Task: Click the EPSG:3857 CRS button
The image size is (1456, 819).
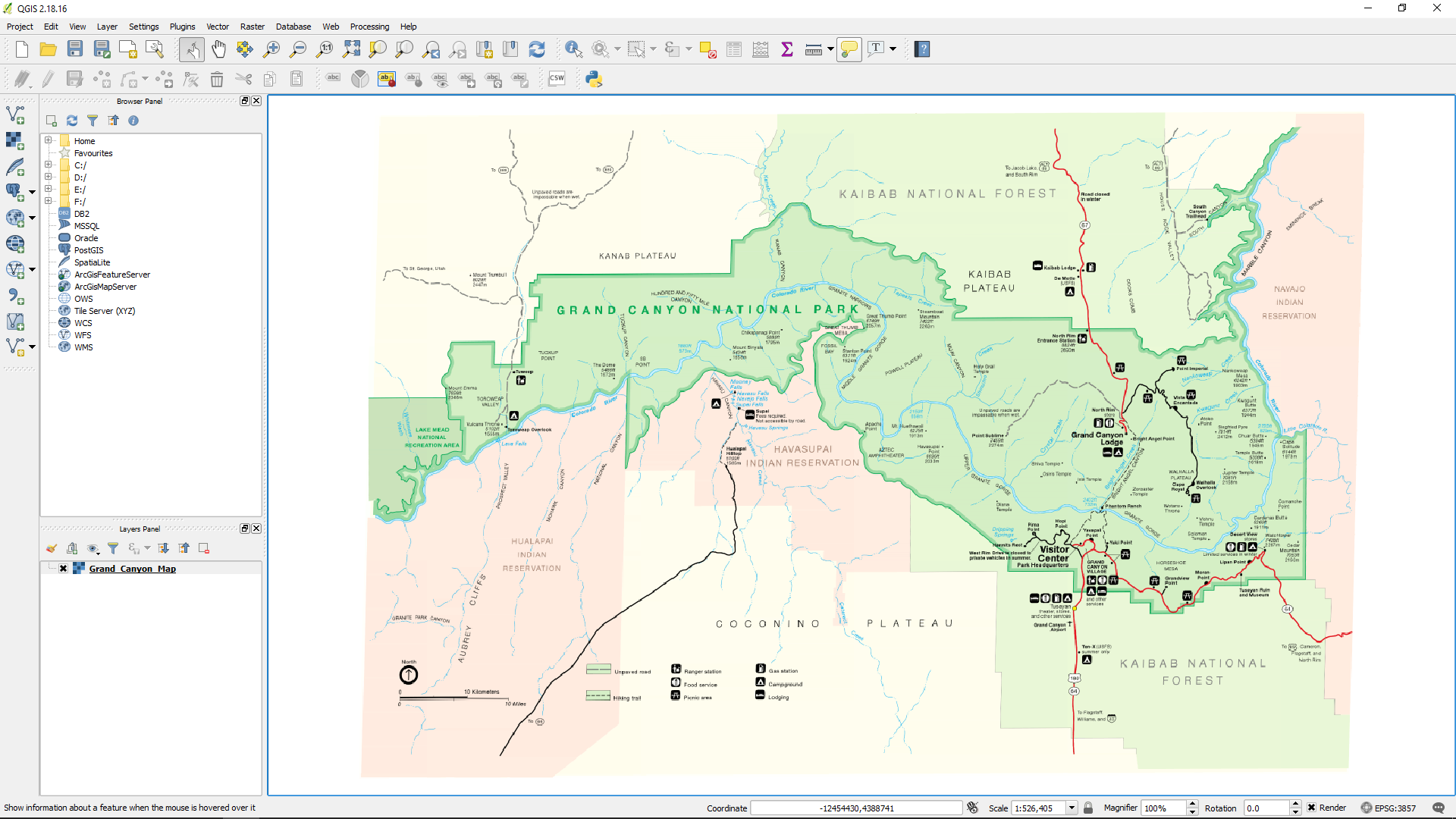Action: pyautogui.click(x=1388, y=808)
